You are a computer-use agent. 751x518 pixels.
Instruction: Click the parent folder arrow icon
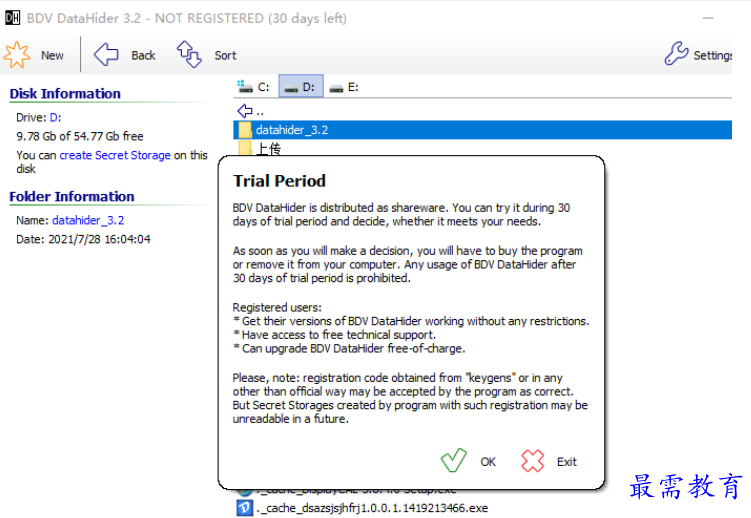245,111
